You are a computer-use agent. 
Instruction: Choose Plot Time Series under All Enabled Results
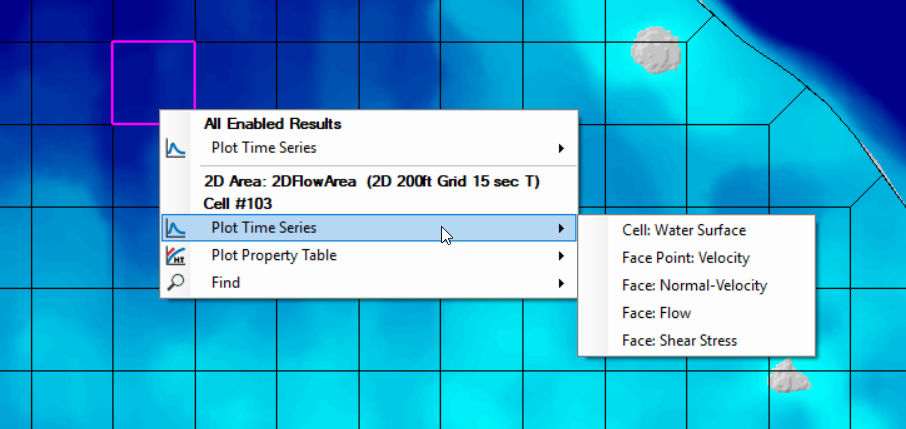[x=264, y=148]
